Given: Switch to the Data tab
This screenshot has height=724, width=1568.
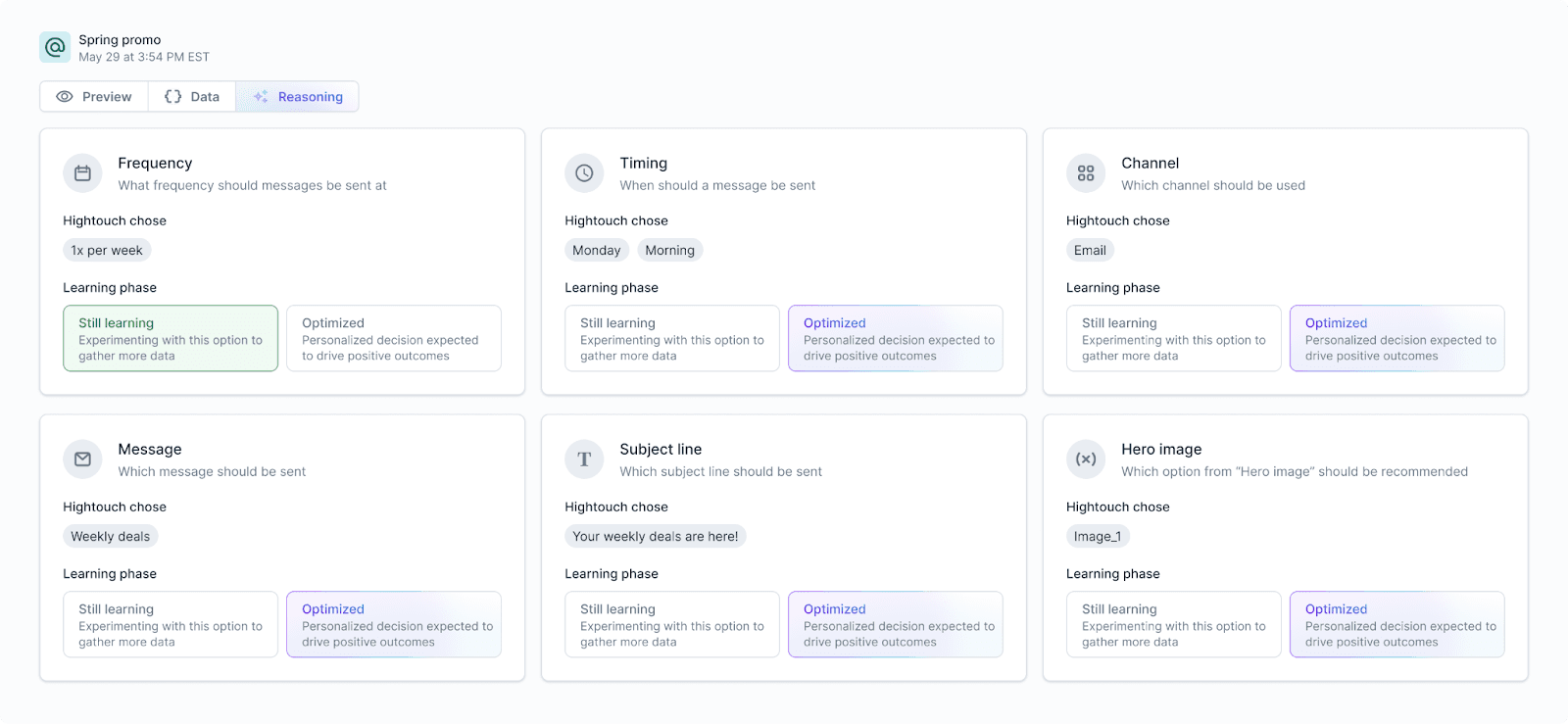Looking at the screenshot, I should coord(192,97).
